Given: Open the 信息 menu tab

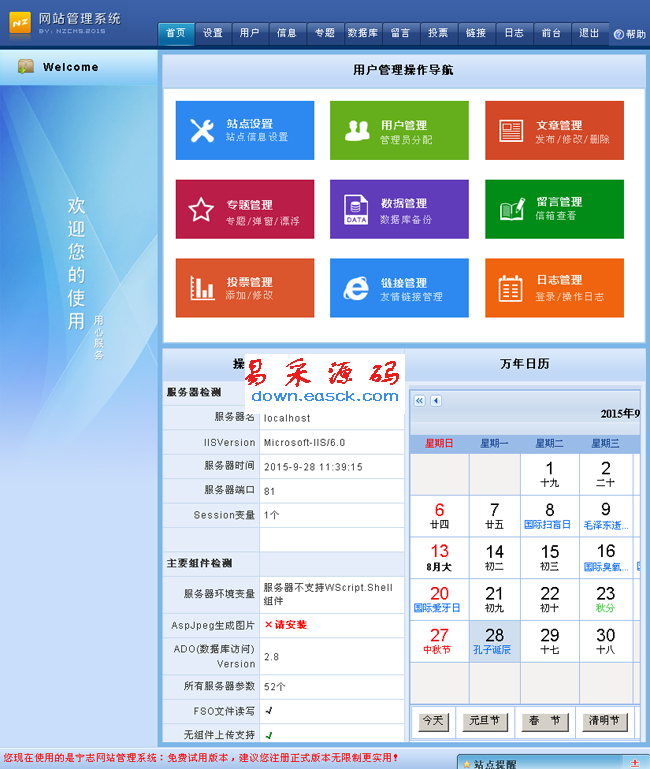Looking at the screenshot, I should [287, 33].
